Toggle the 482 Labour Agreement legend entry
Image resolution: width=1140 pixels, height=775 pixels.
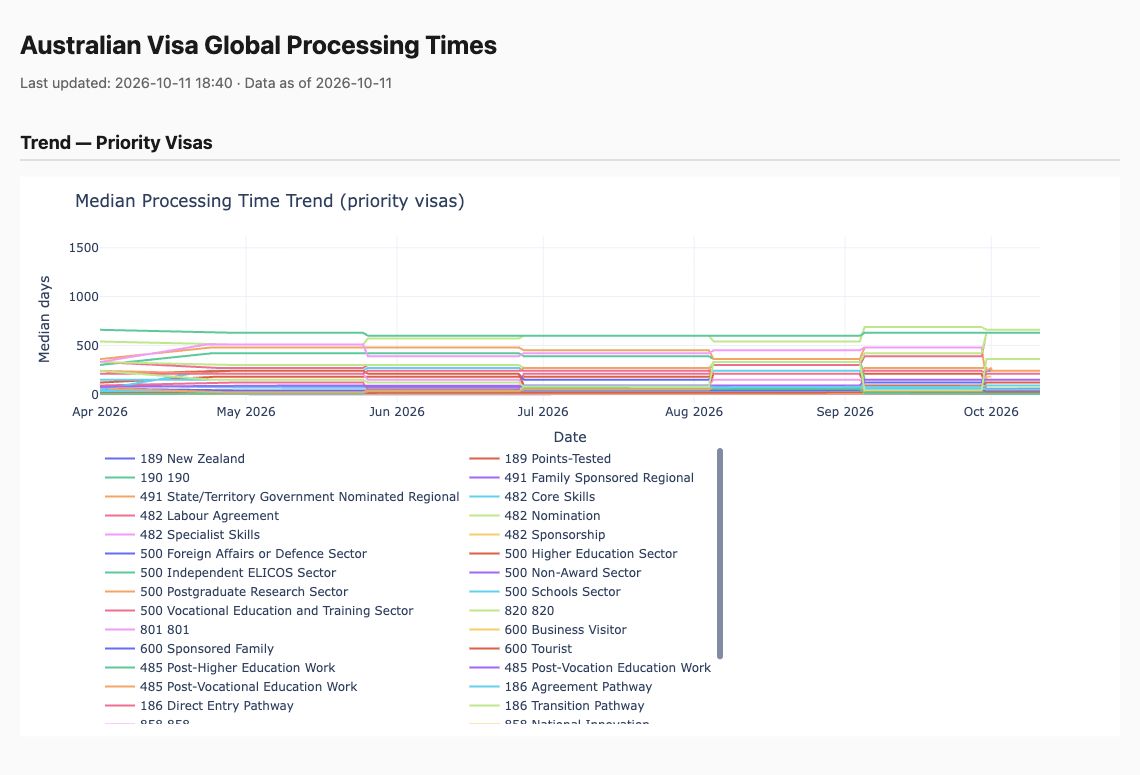click(x=192, y=515)
